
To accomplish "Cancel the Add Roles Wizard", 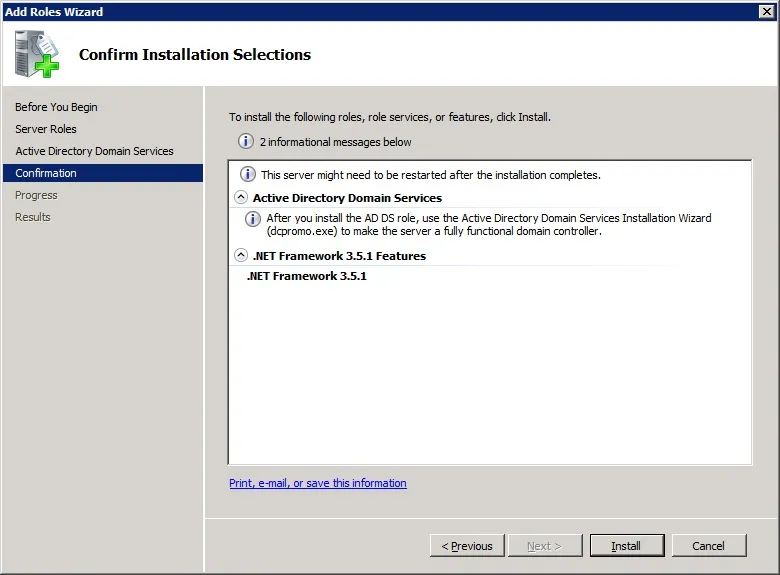I will (x=709, y=546).
